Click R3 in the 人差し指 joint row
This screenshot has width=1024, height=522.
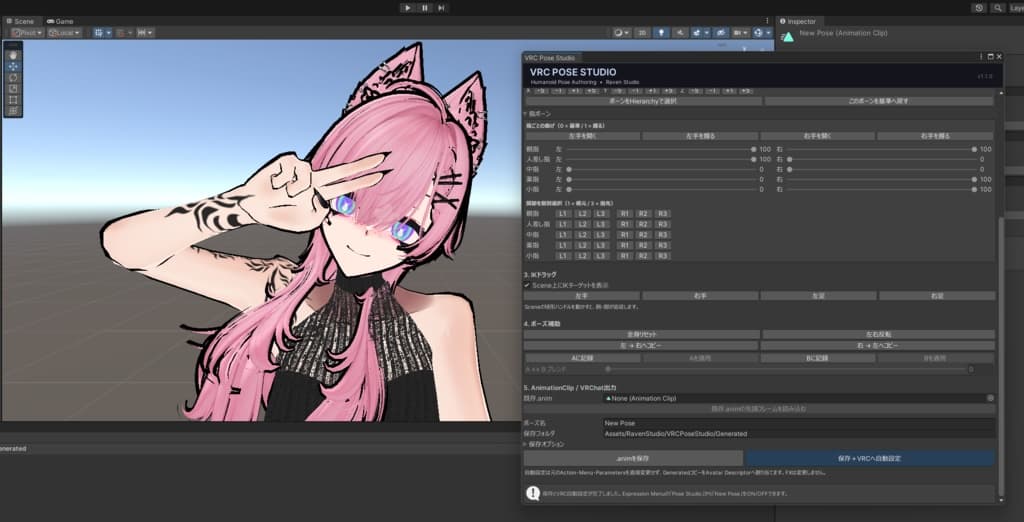(663, 224)
